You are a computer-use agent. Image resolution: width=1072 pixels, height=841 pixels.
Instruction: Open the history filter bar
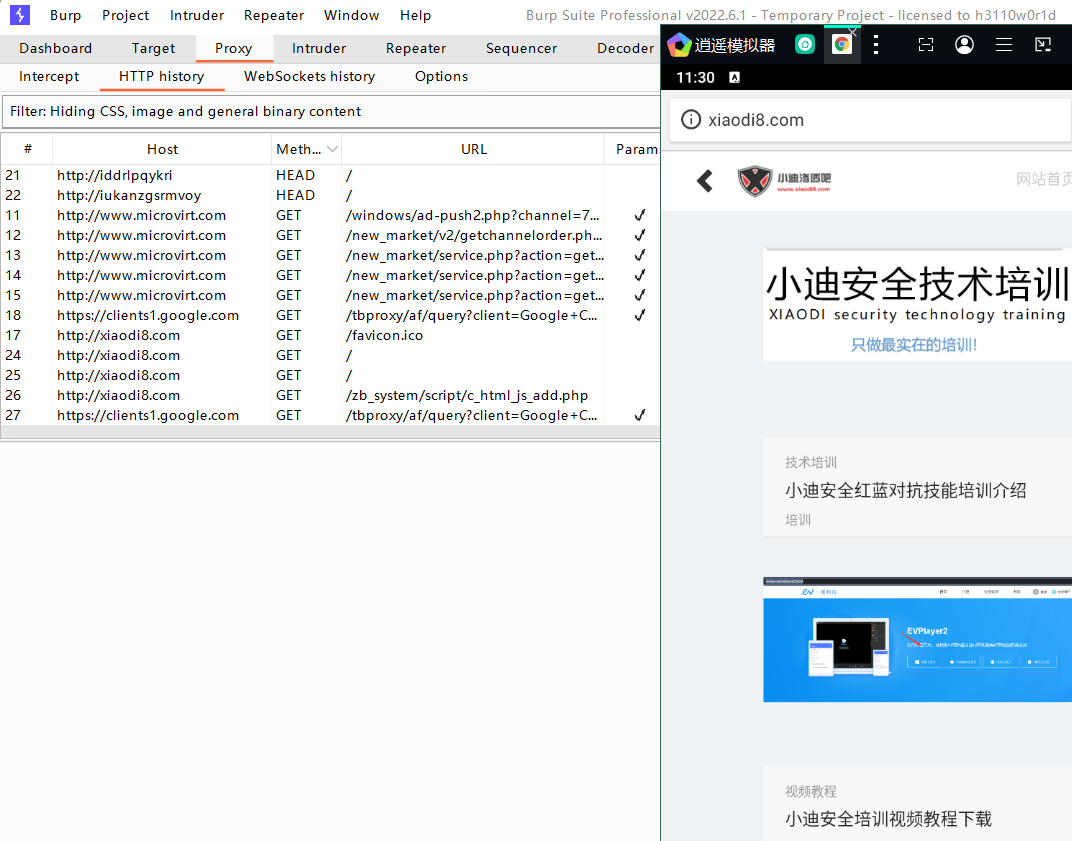[x=331, y=111]
